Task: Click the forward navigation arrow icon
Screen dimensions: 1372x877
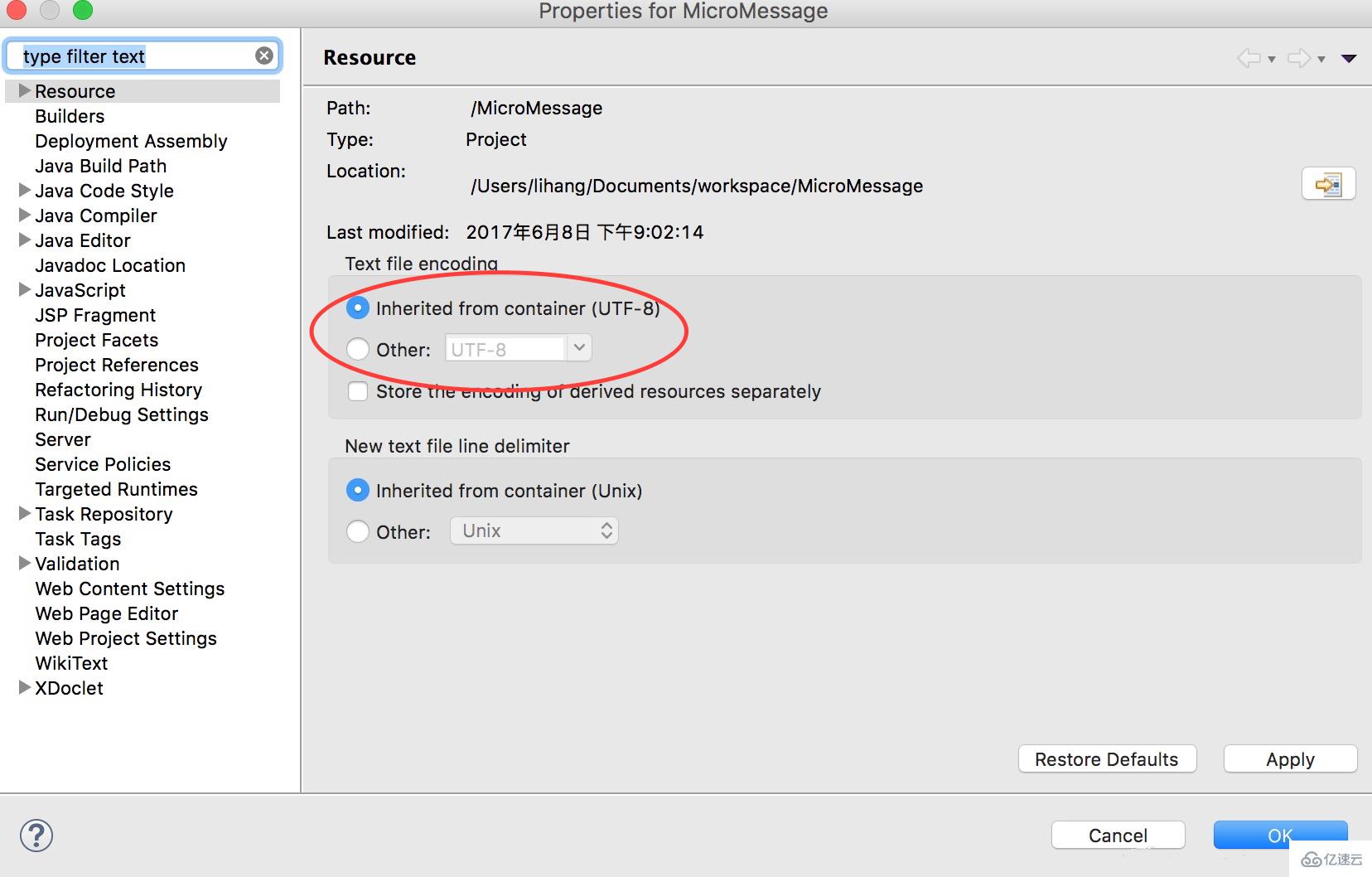Action: (x=1299, y=58)
